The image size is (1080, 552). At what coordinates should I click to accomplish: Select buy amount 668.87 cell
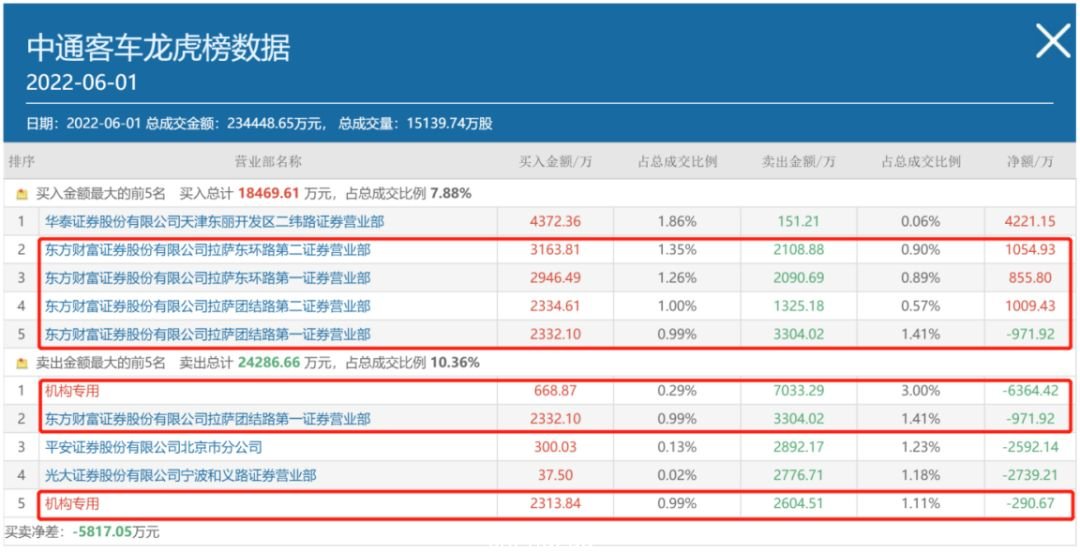pos(555,391)
